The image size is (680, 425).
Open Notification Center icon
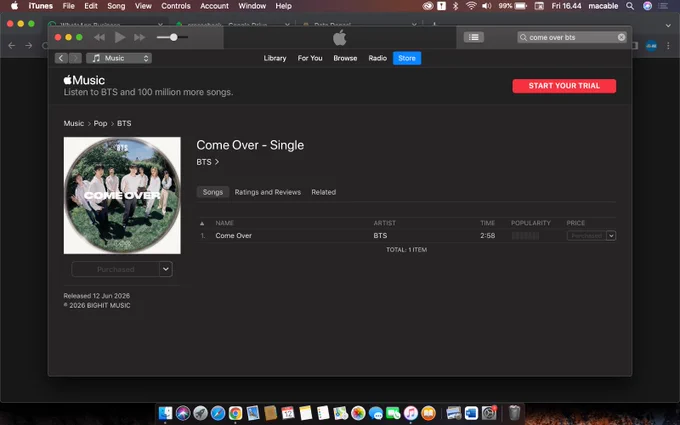pos(663,6)
